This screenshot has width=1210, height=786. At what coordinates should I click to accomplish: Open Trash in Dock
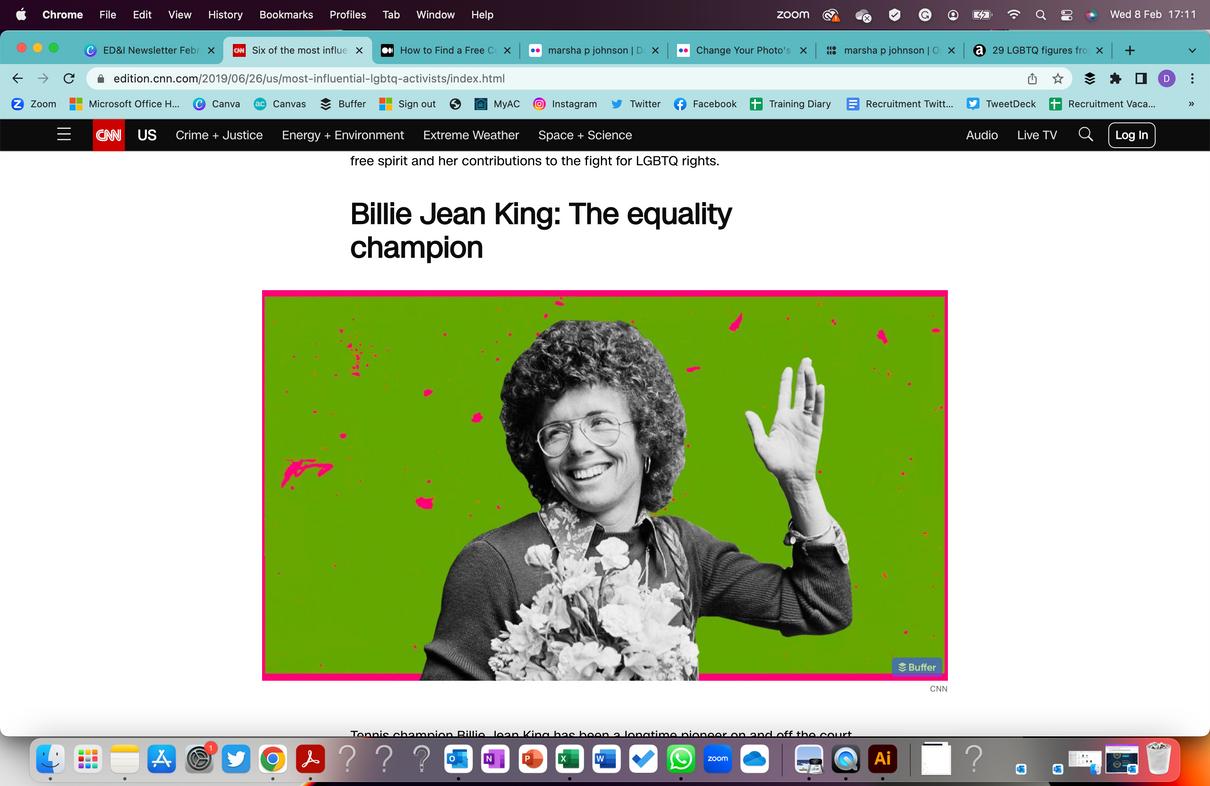tap(1158, 759)
